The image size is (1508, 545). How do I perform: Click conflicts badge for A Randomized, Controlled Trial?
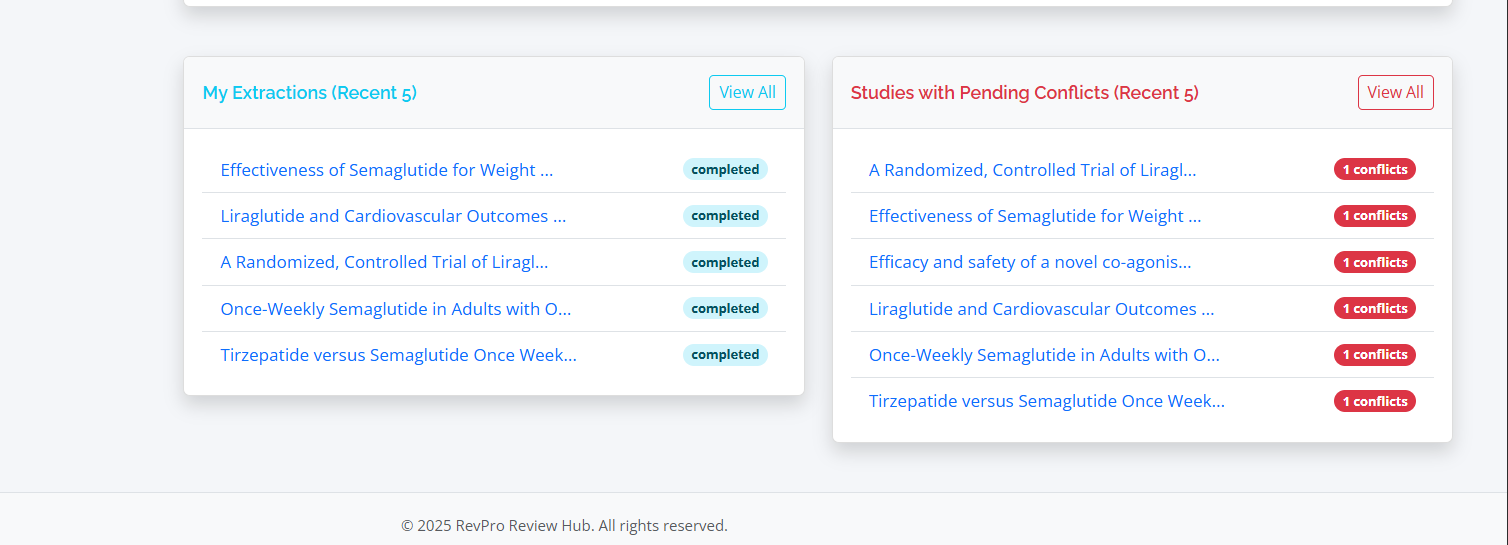pos(1374,170)
